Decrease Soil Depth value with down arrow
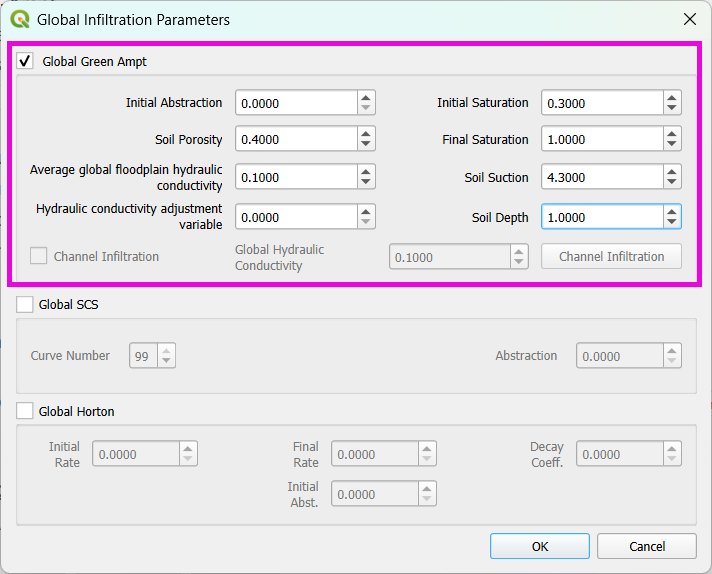The height and width of the screenshot is (574, 712). [672, 222]
